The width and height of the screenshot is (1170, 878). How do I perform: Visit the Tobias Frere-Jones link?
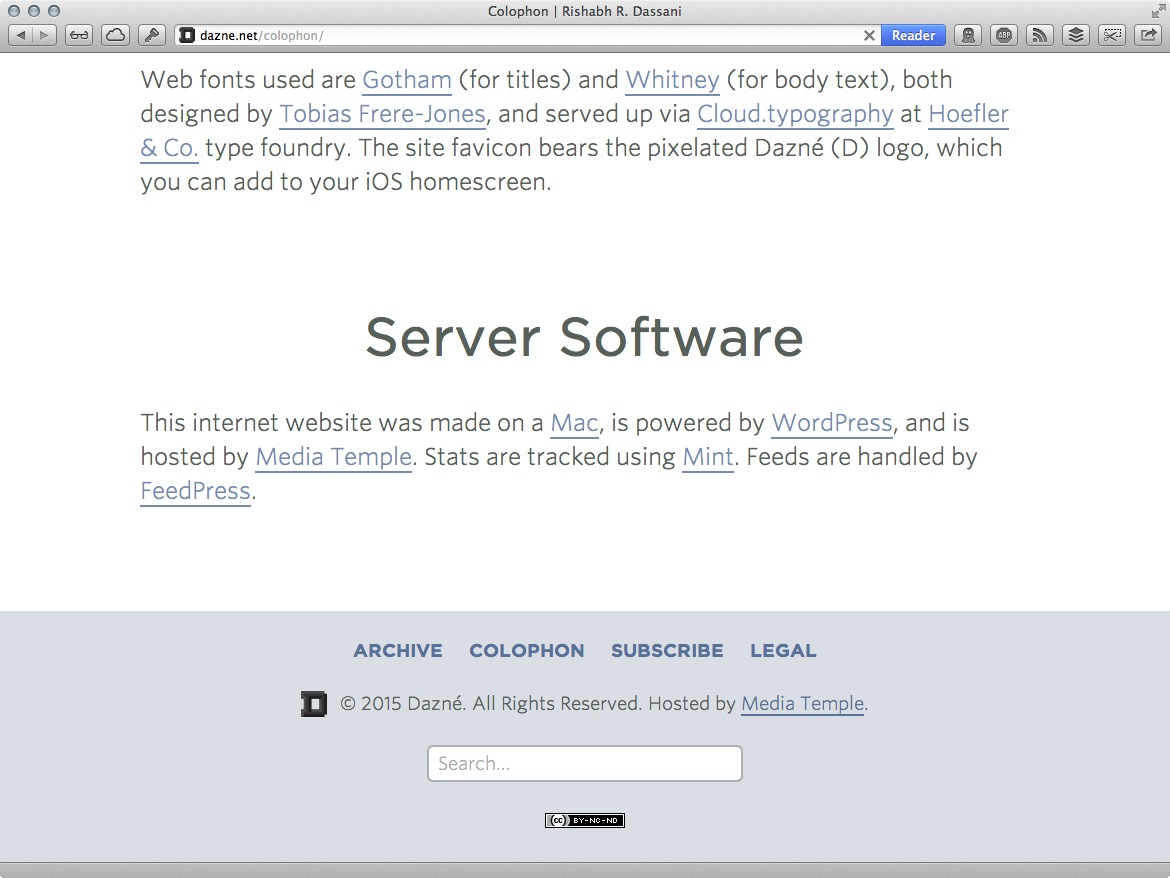[382, 113]
